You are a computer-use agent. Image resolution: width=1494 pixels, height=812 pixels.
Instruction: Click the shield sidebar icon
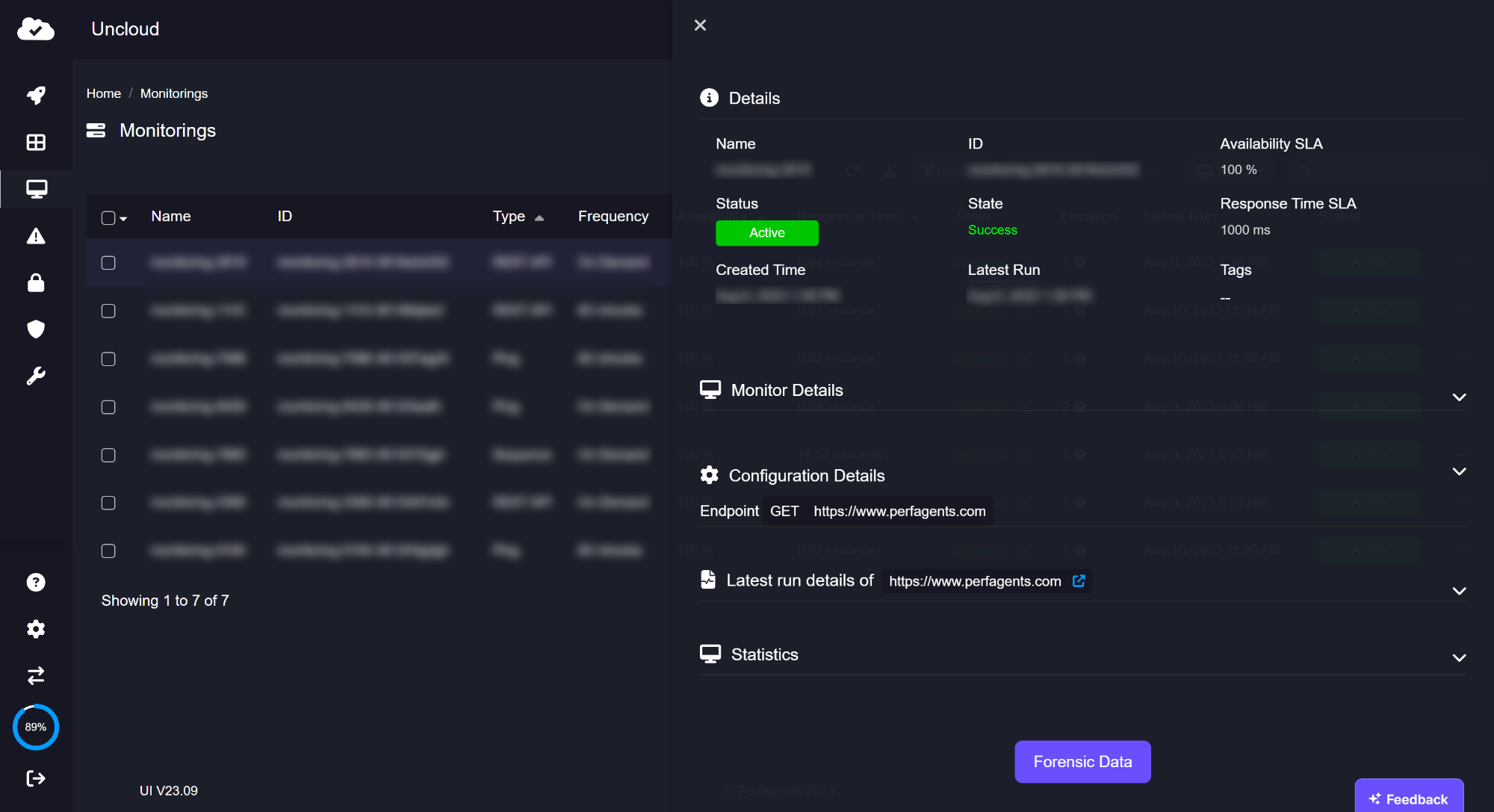click(x=36, y=329)
